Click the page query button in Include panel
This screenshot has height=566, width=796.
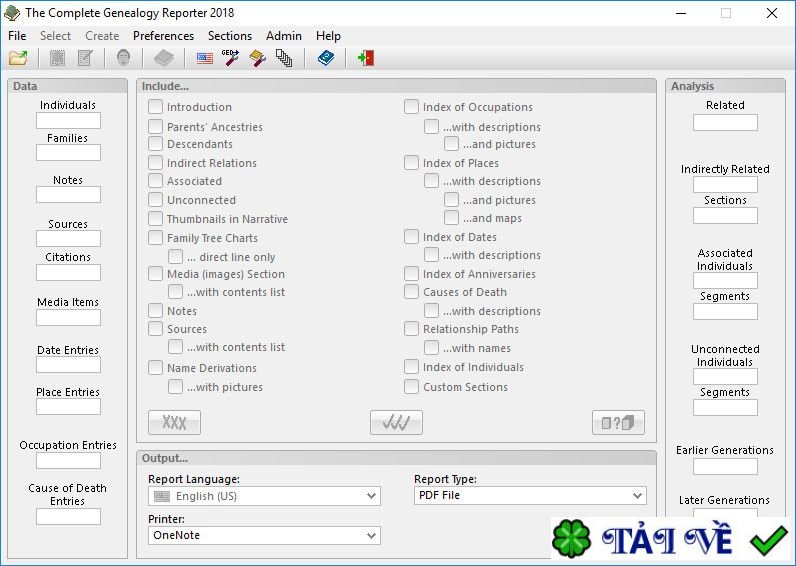[618, 422]
